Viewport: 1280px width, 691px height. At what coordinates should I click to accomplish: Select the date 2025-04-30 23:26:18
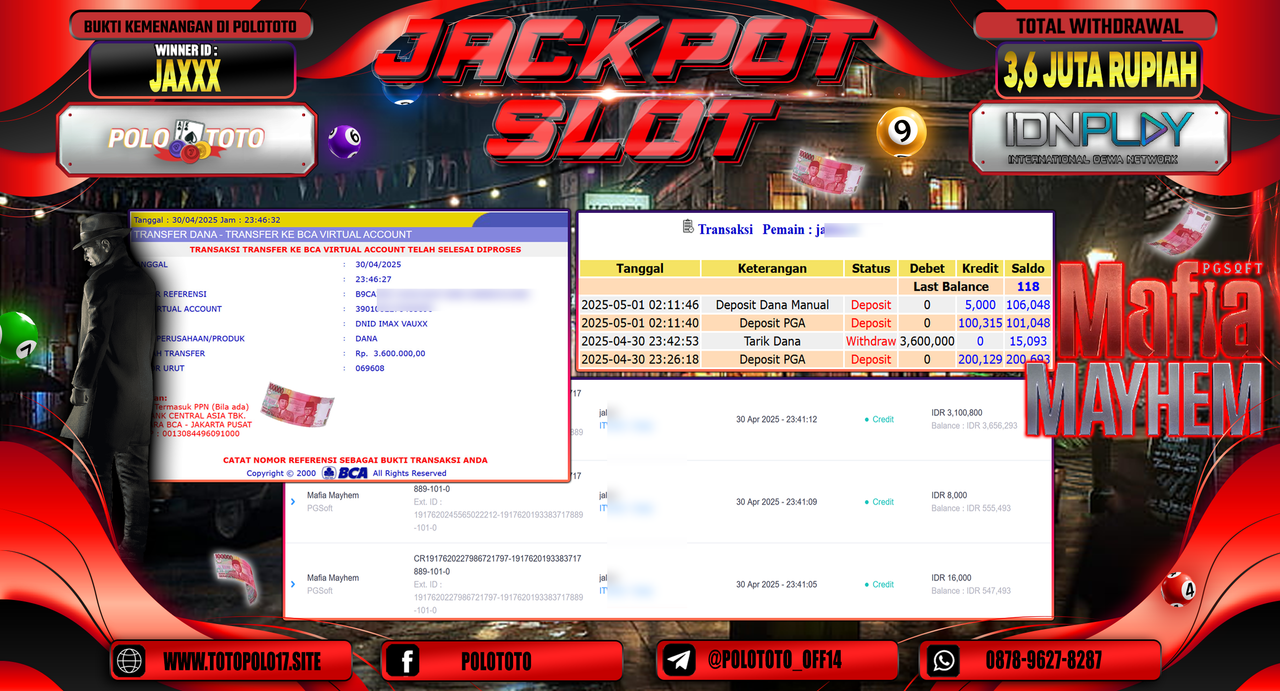pyautogui.click(x=640, y=359)
